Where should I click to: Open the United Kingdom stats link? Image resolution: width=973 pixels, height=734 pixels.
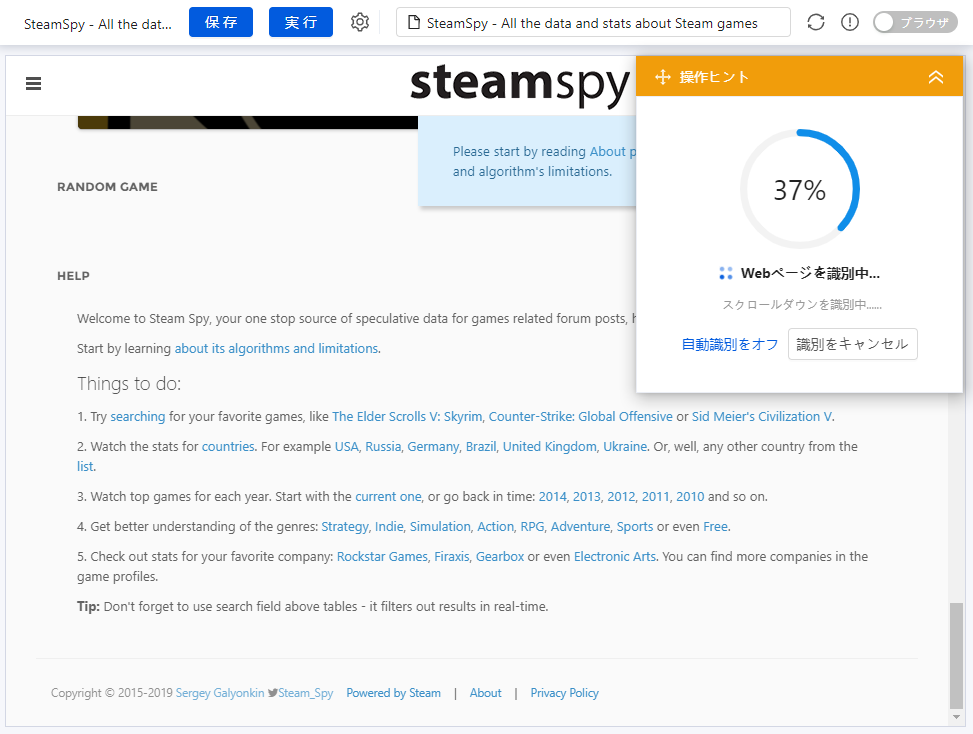pyautogui.click(x=550, y=446)
